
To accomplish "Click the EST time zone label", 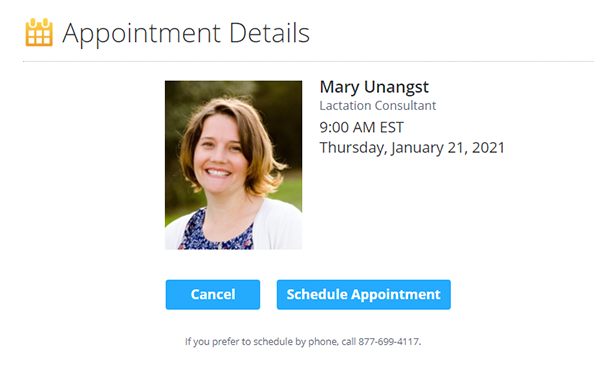I will [x=391, y=127].
